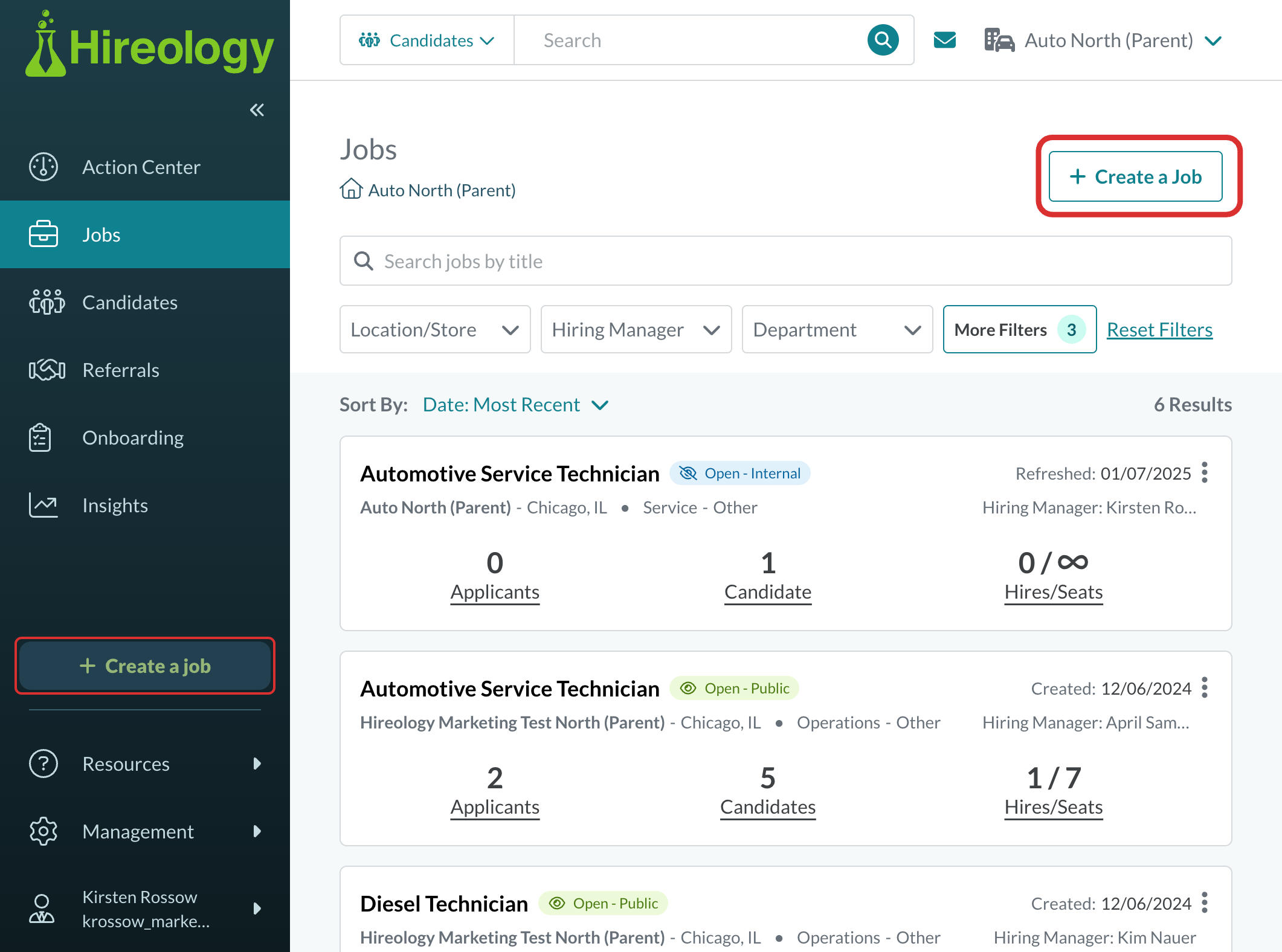Click the Referrals handshake icon
1282x952 pixels.
coord(47,370)
